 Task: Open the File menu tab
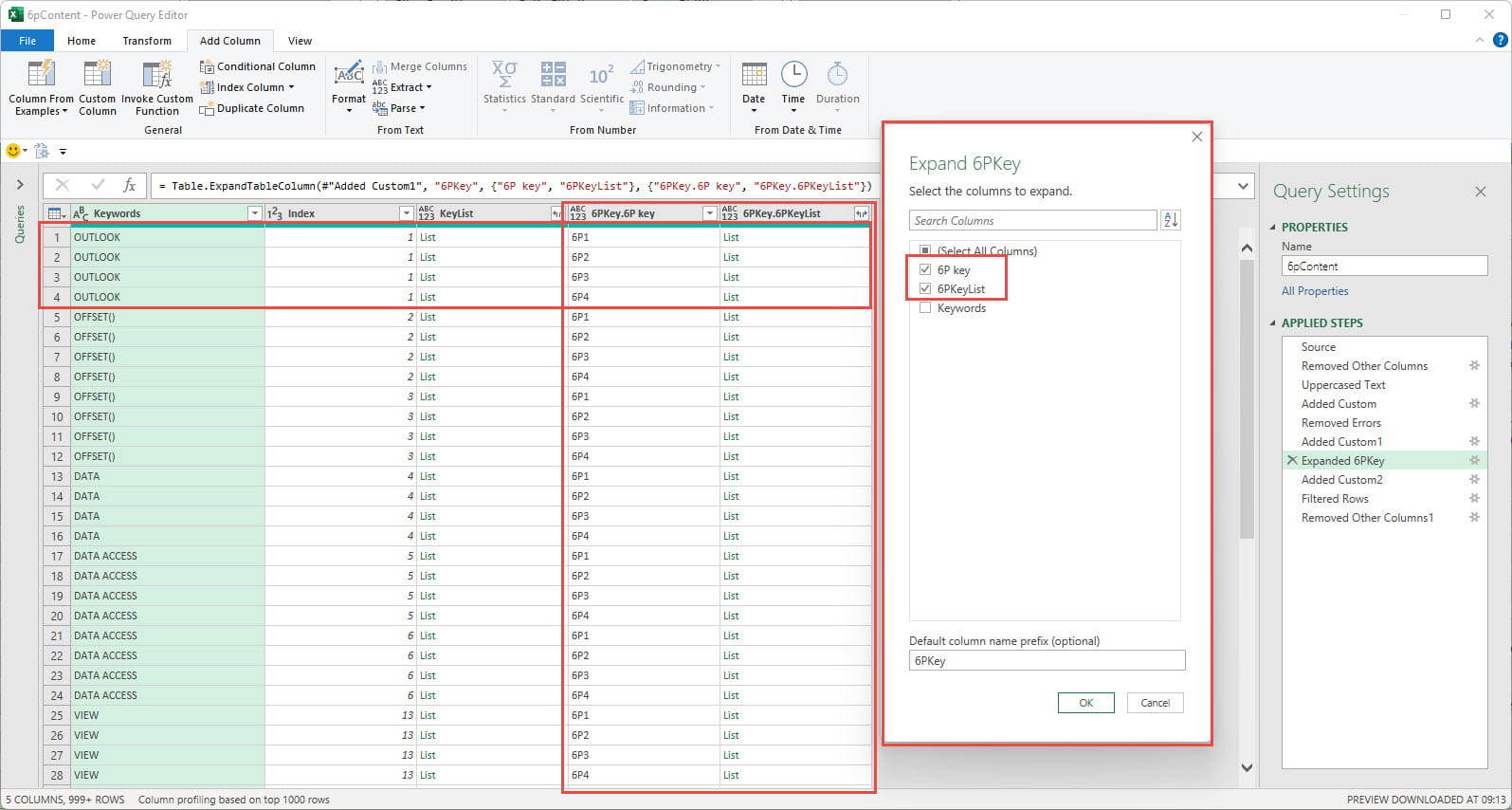27,41
